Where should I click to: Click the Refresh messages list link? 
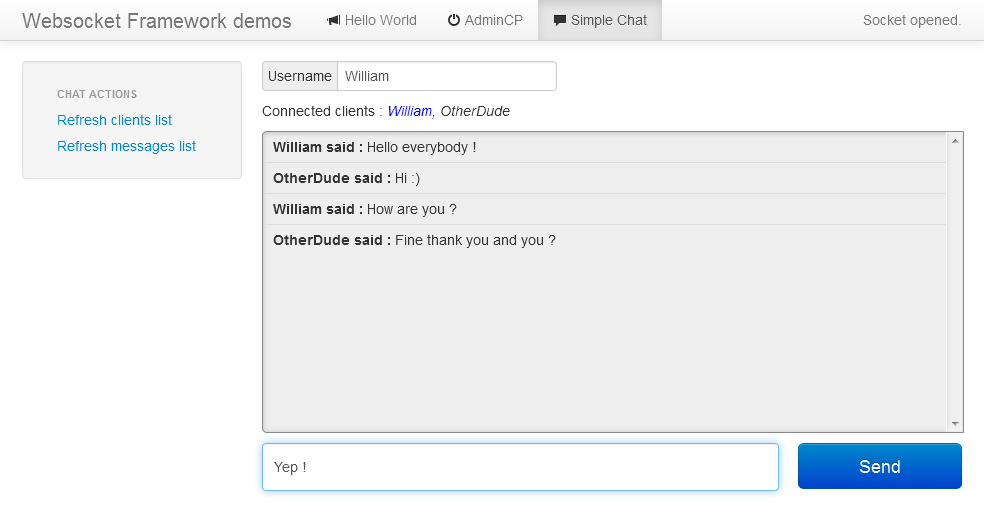pyautogui.click(x=126, y=146)
